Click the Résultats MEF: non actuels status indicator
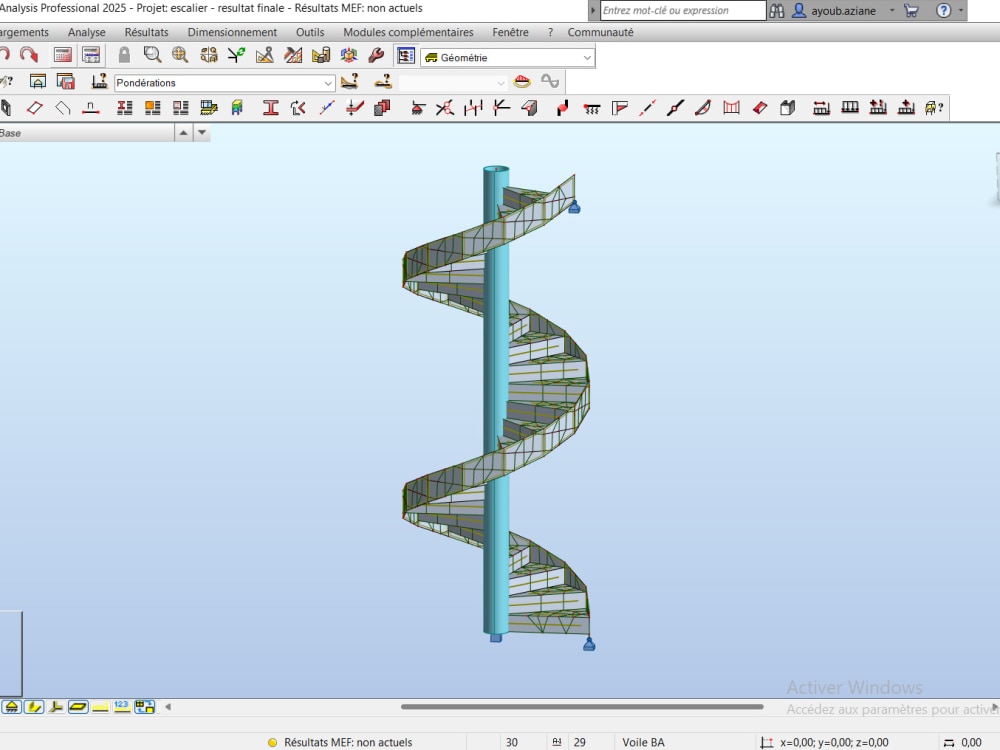1000x750 pixels. tap(345, 742)
